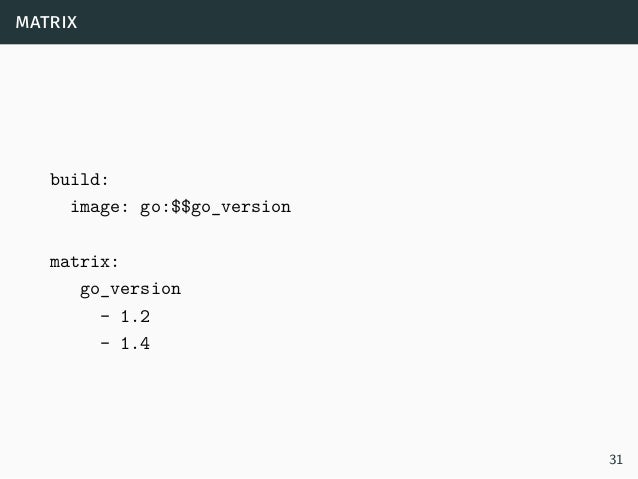
Task: Click the 'matrix:' code line
Action: (84, 262)
